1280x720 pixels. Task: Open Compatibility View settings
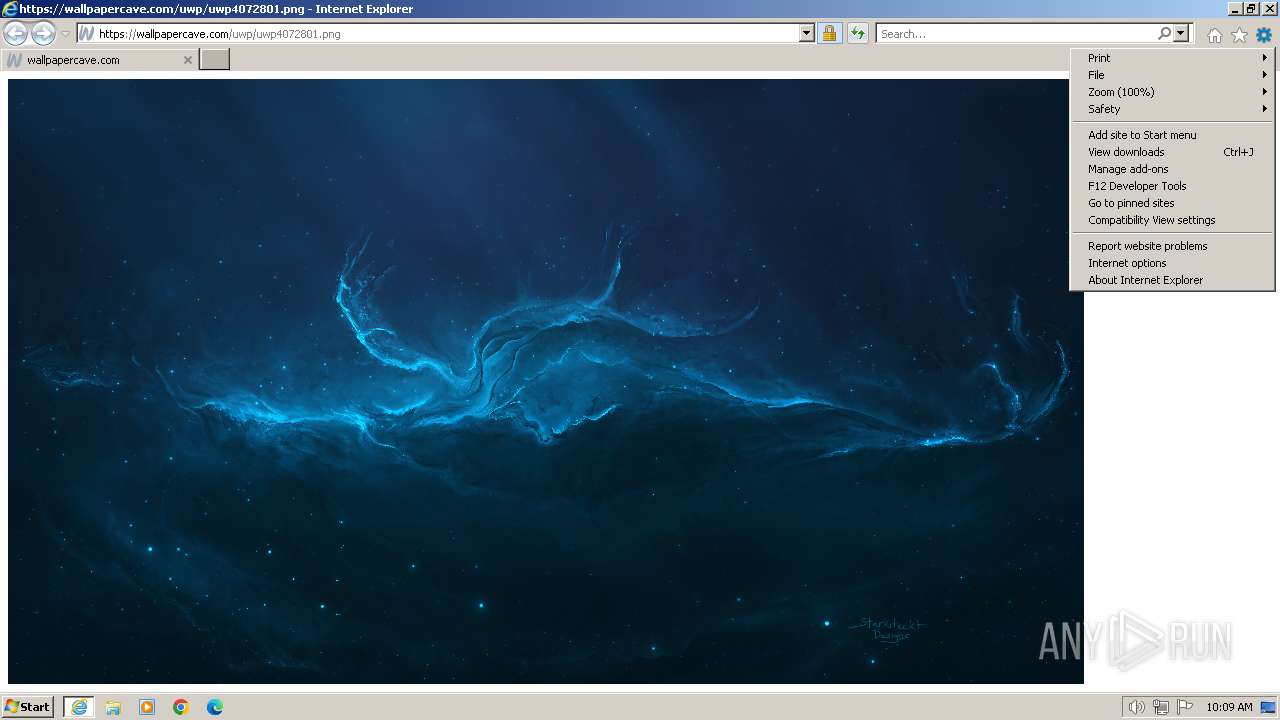(1171, 220)
